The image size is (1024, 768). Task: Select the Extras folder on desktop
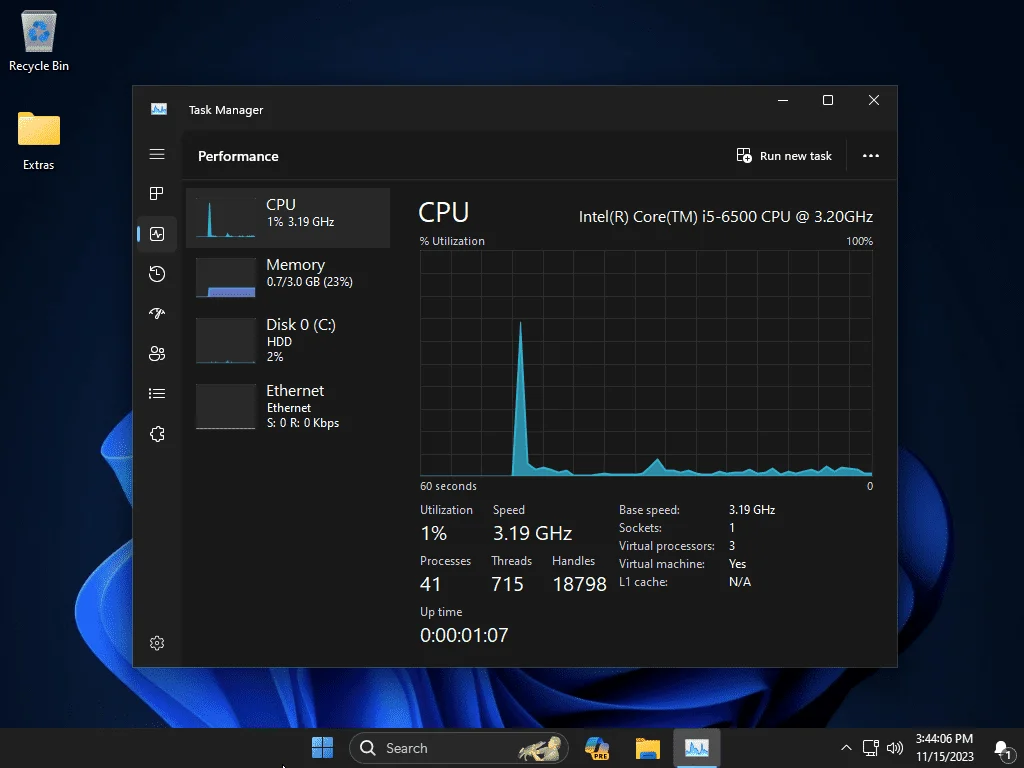click(39, 140)
